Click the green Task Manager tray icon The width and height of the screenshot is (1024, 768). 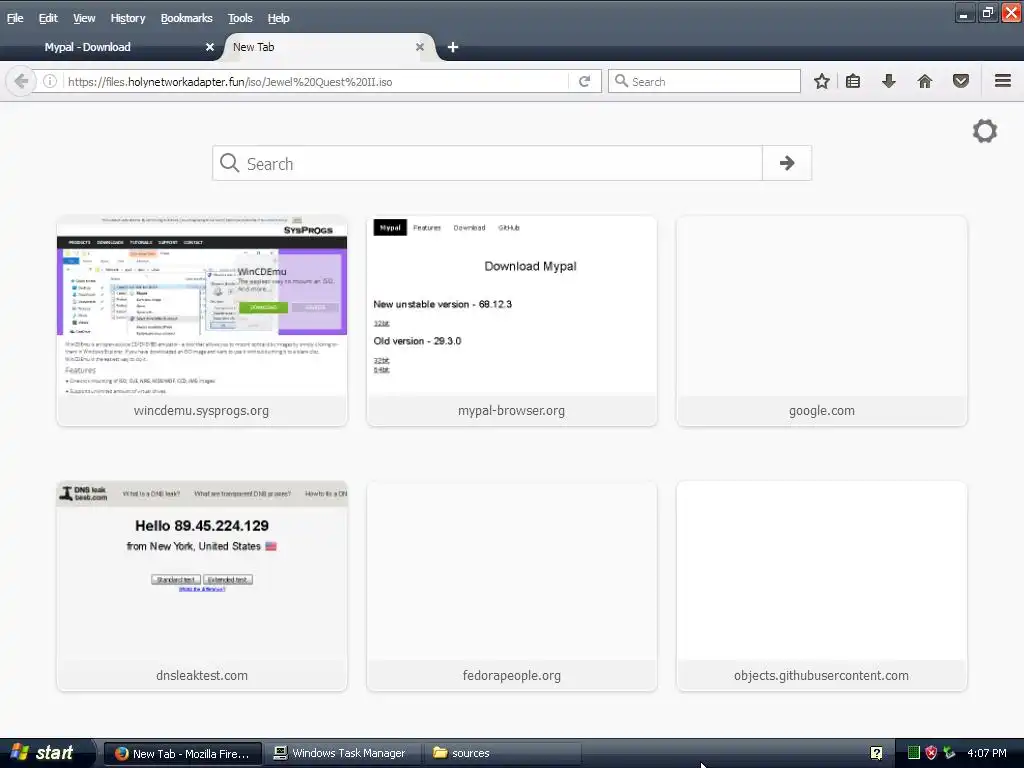pos(914,753)
